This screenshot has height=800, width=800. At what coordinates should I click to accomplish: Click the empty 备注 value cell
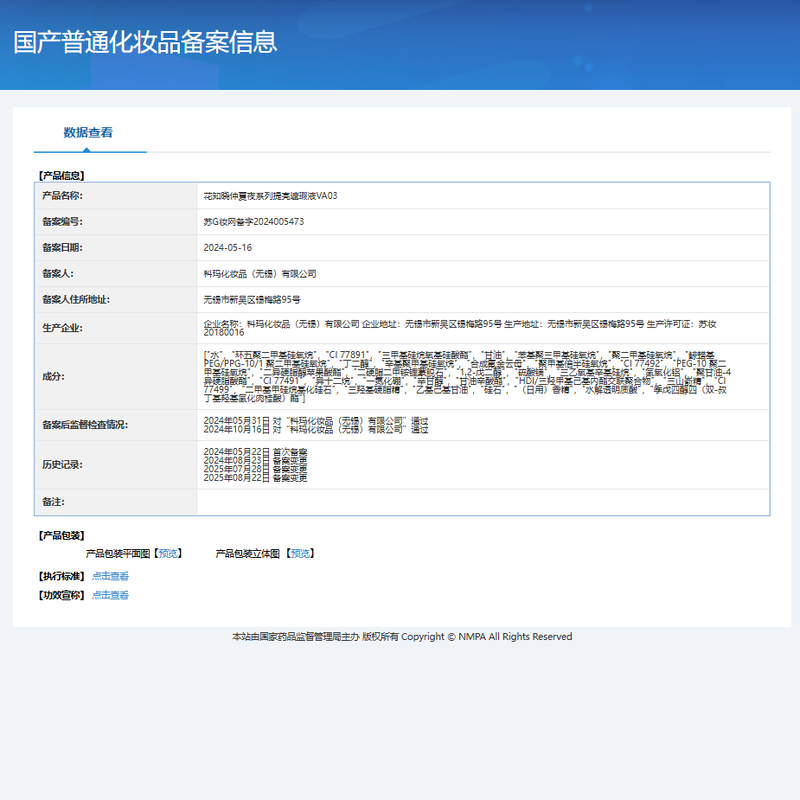coord(482,502)
